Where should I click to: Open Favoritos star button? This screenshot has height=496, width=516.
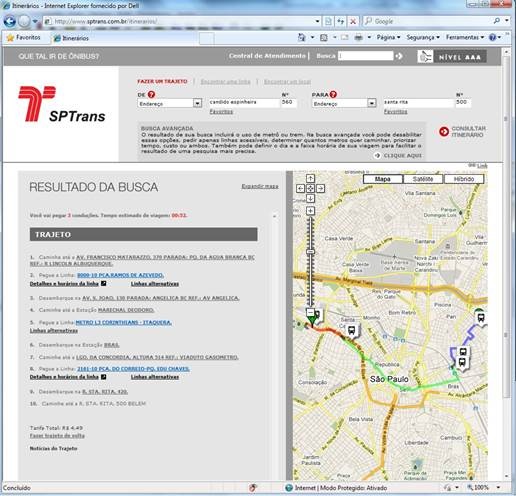[x=24, y=37]
